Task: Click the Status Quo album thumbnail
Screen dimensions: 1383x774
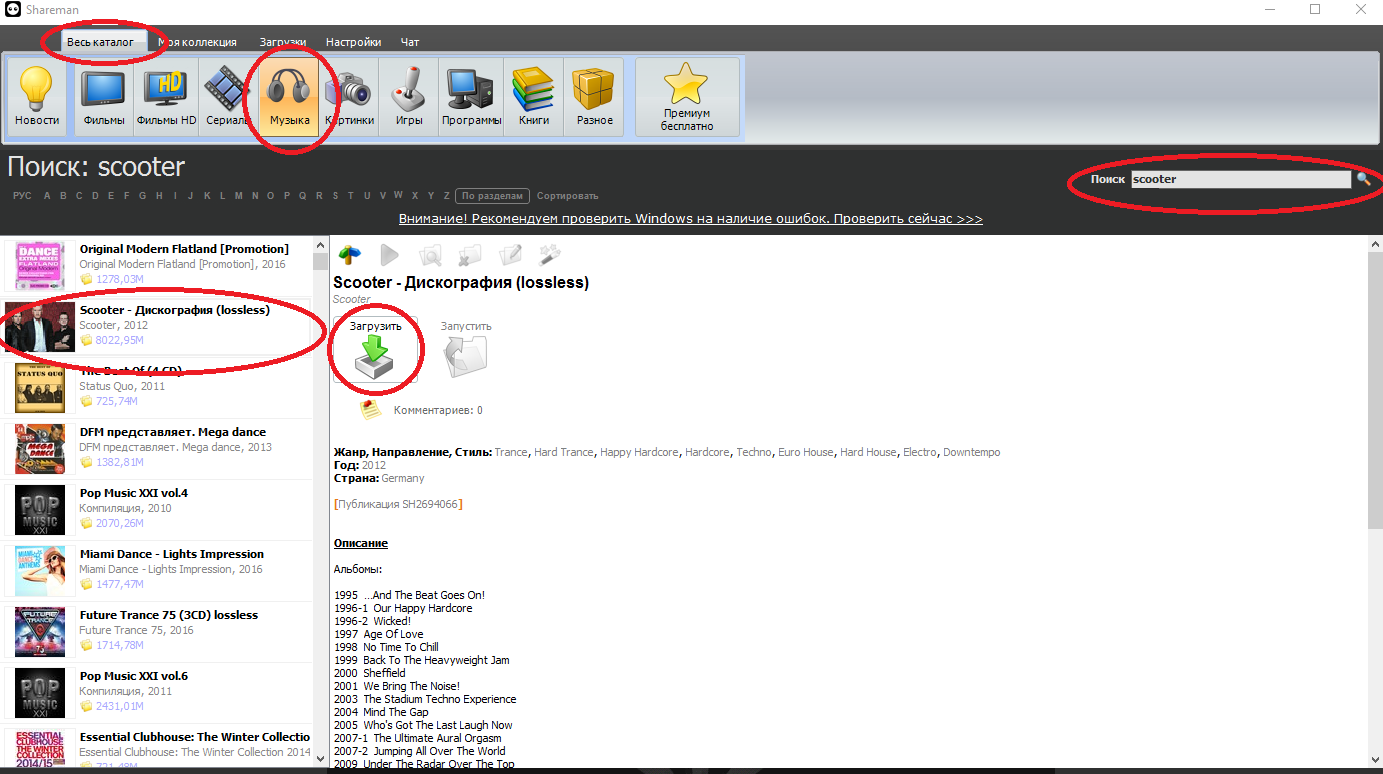Action: coord(40,388)
